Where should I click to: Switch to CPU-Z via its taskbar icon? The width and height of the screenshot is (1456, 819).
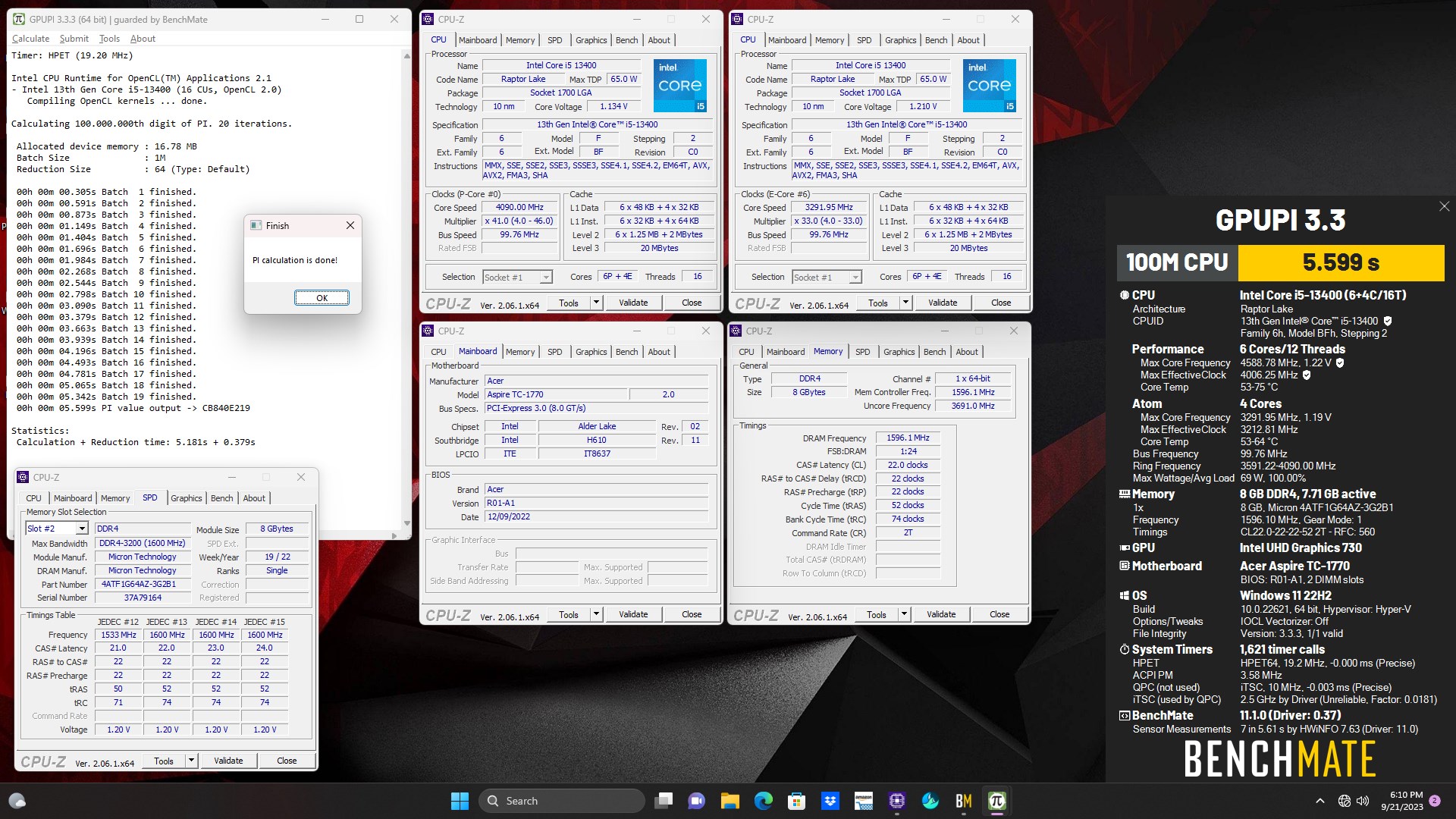pyautogui.click(x=896, y=801)
